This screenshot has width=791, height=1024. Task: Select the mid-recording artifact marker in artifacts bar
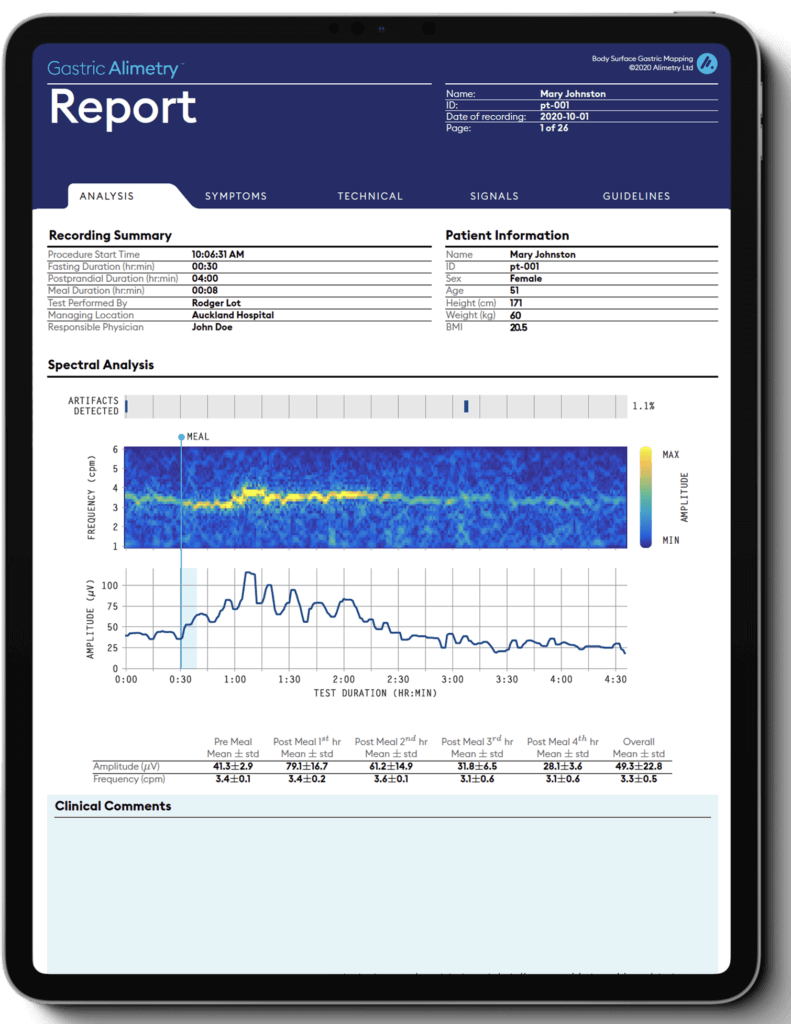click(466, 406)
